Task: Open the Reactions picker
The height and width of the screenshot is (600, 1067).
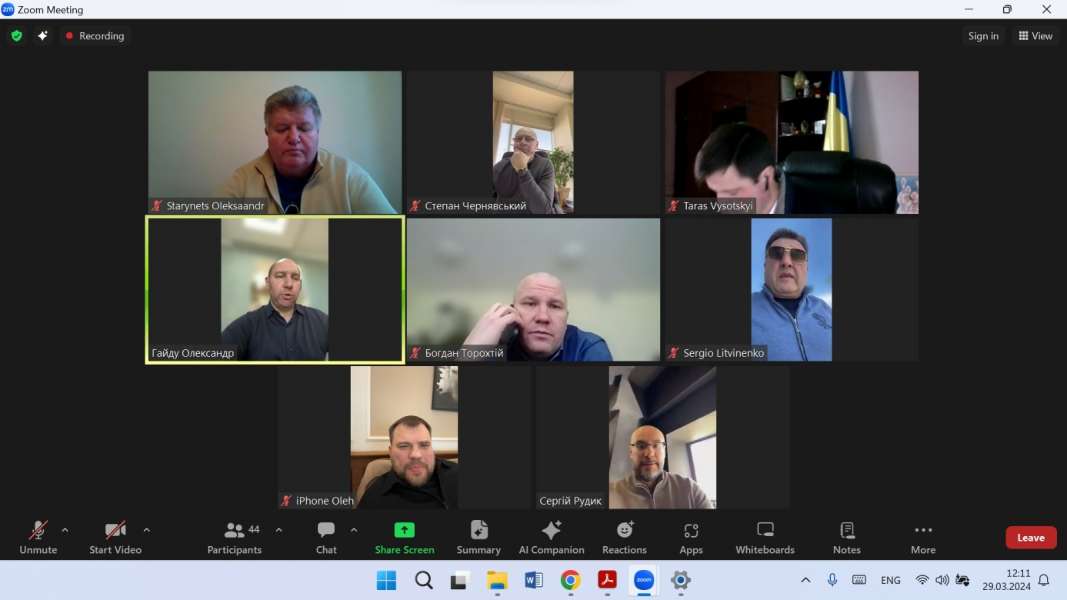Action: (624, 537)
